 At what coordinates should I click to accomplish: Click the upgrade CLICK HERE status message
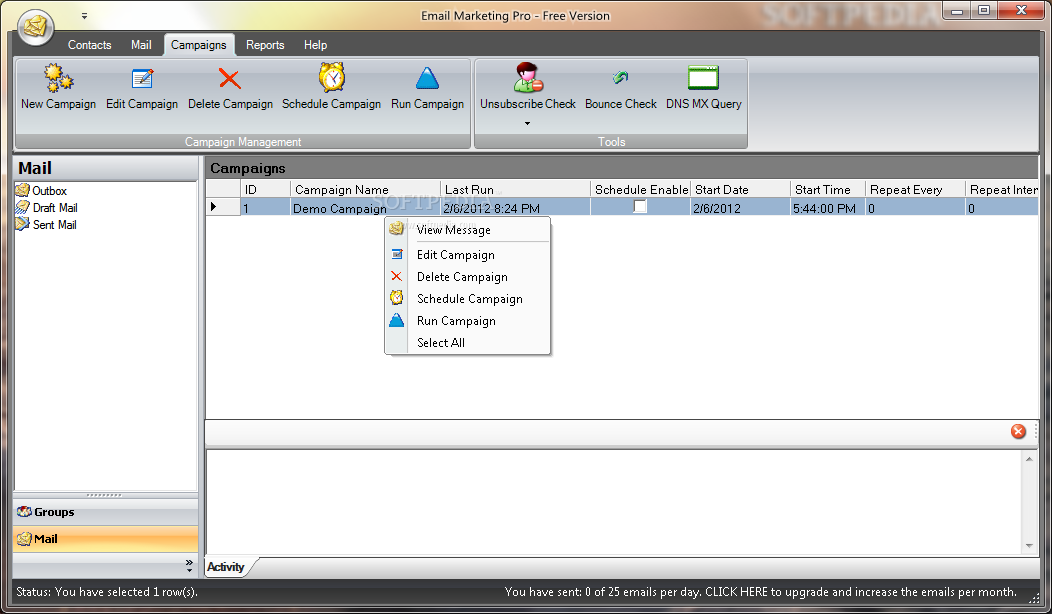click(x=760, y=592)
